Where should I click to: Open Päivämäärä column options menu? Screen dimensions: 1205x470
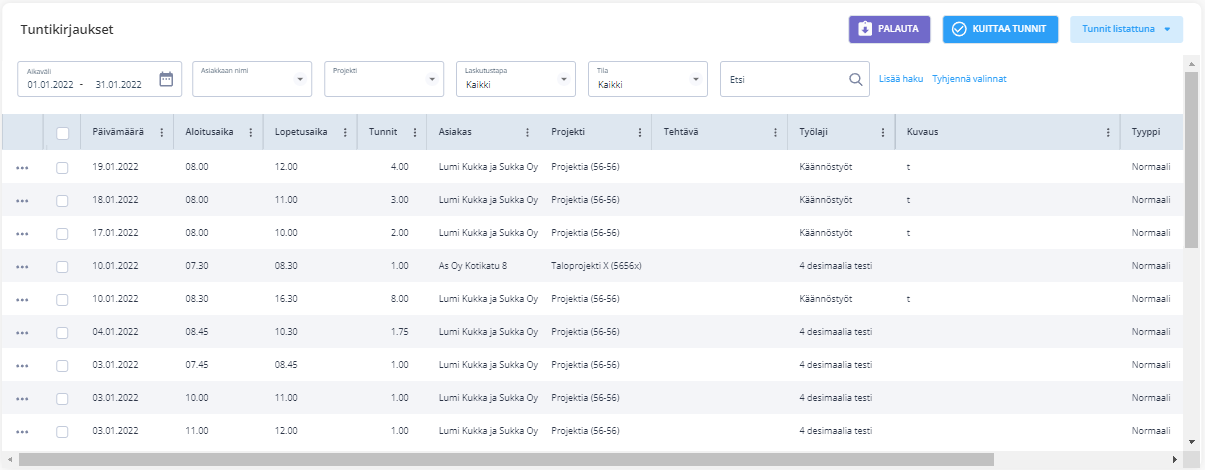click(x=161, y=133)
